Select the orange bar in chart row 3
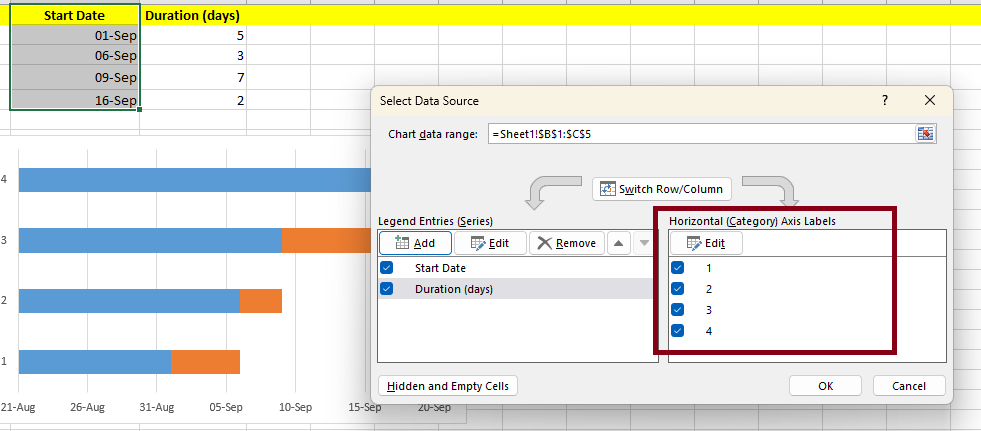This screenshot has height=431, width=981. tap(325, 240)
